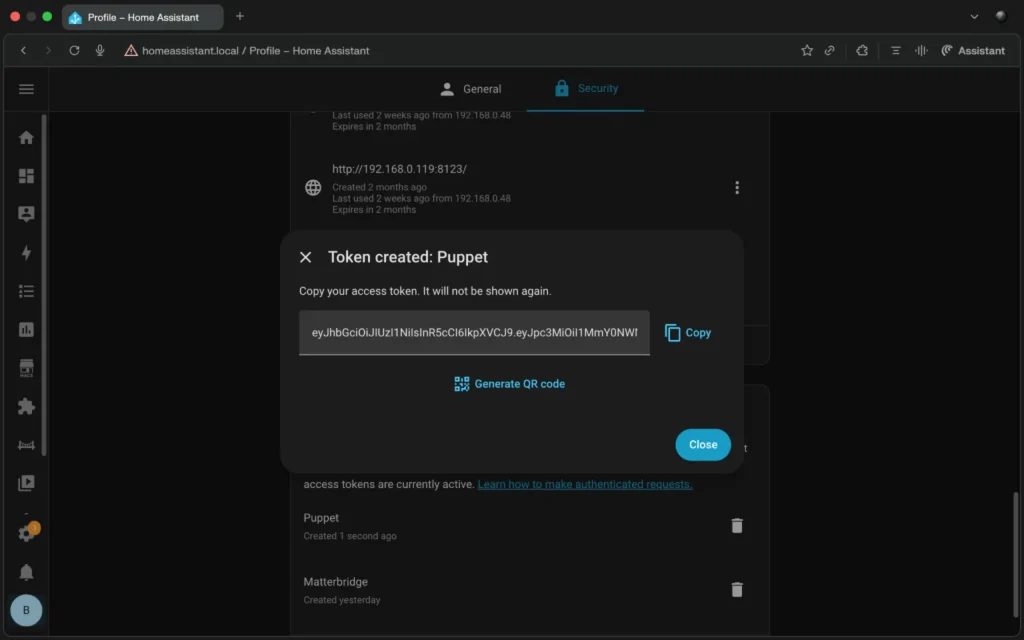Viewport: 1024px width, 640px height.
Task: Click the not secure warning icon
Action: tap(131, 50)
